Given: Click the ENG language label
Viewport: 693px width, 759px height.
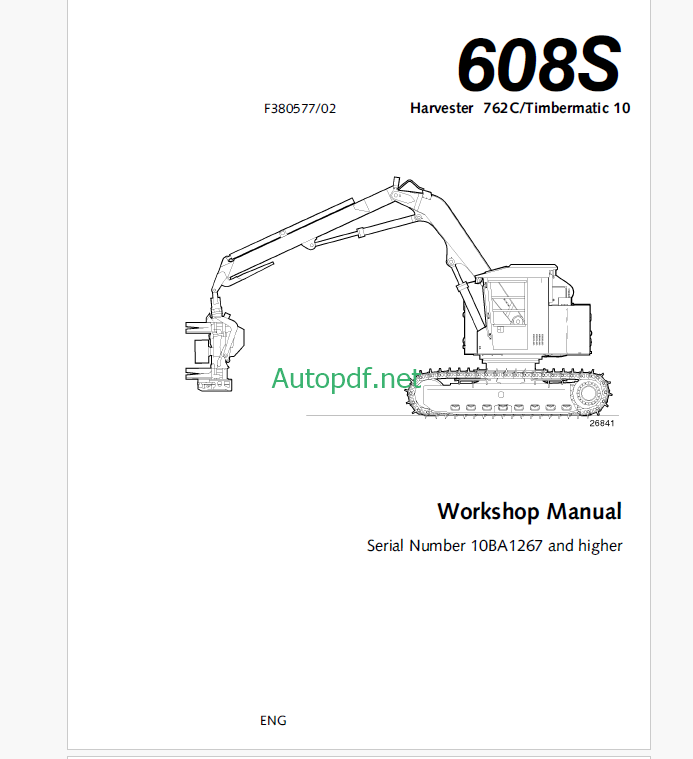Looking at the screenshot, I should pos(273,720).
